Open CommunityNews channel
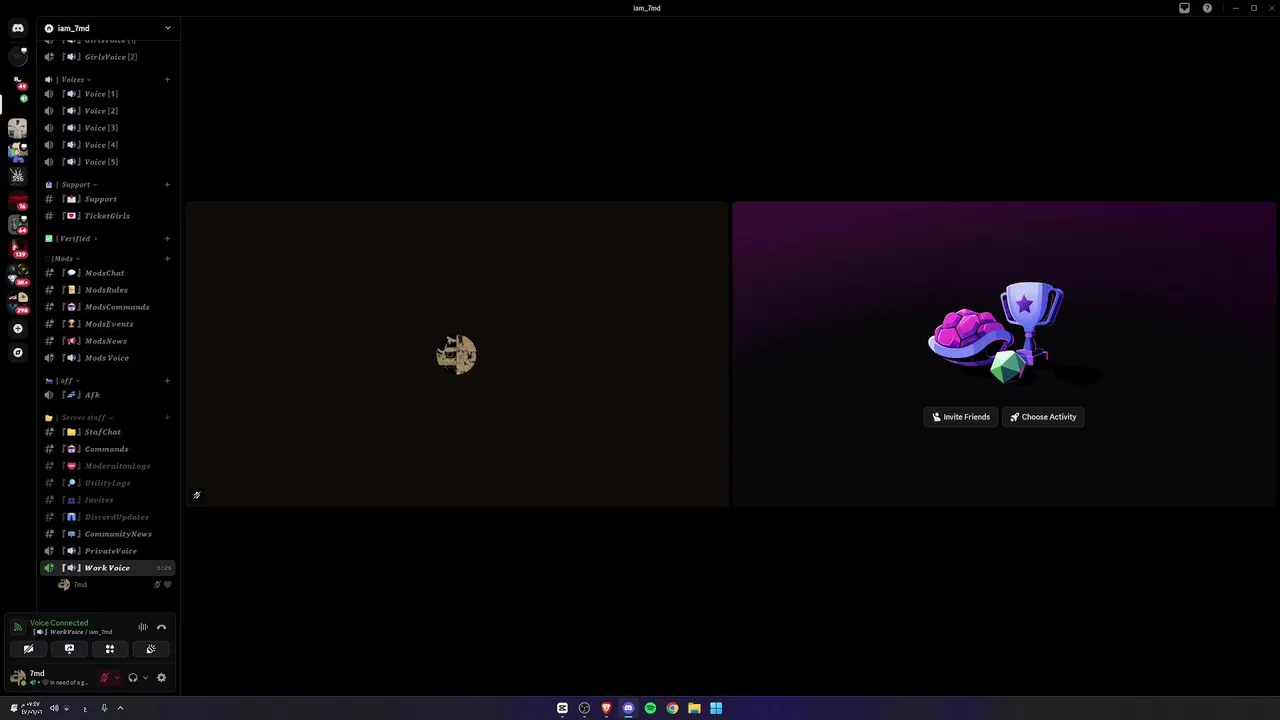The width and height of the screenshot is (1280, 720). (108, 534)
